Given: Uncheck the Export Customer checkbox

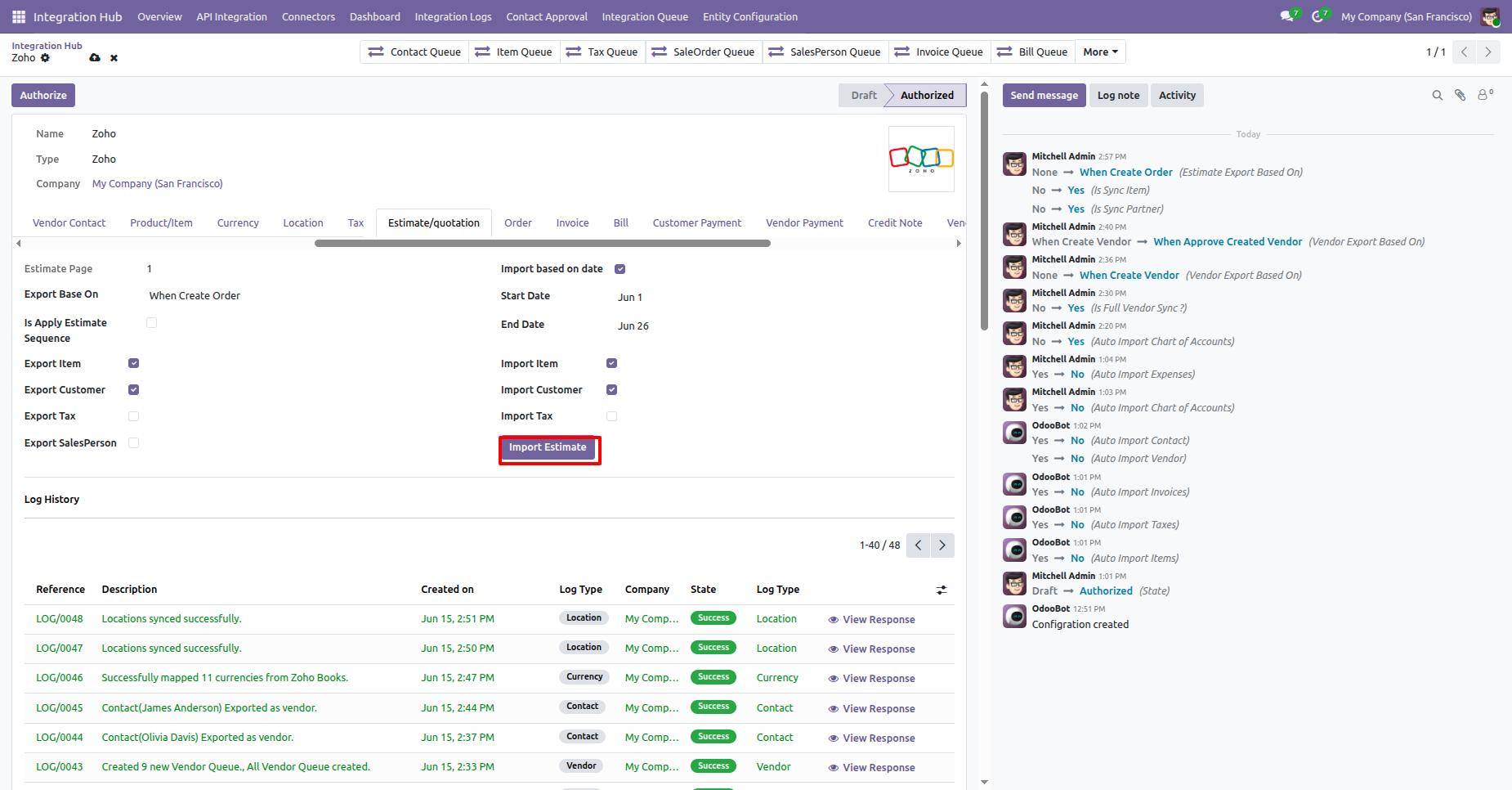Looking at the screenshot, I should coord(133,390).
